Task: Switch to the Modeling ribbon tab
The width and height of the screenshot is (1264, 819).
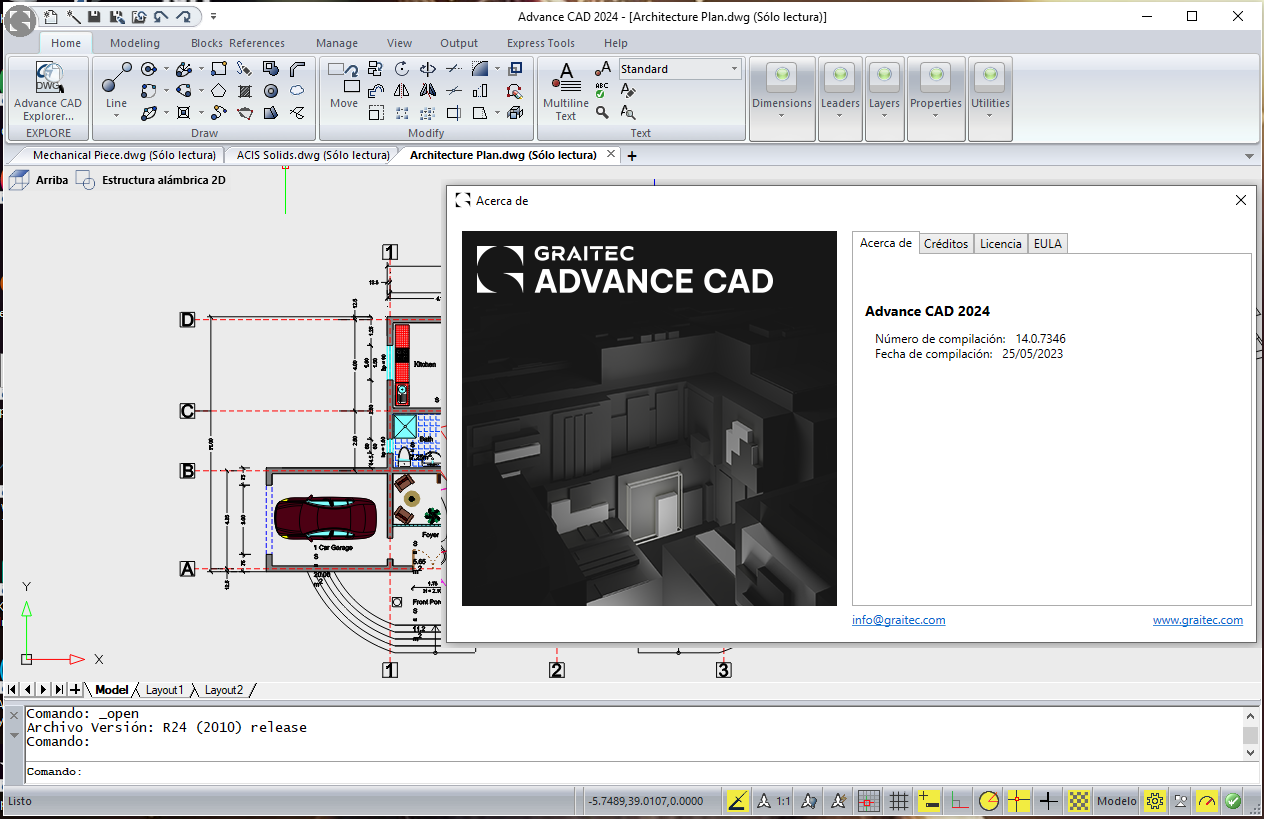Action: coord(135,43)
